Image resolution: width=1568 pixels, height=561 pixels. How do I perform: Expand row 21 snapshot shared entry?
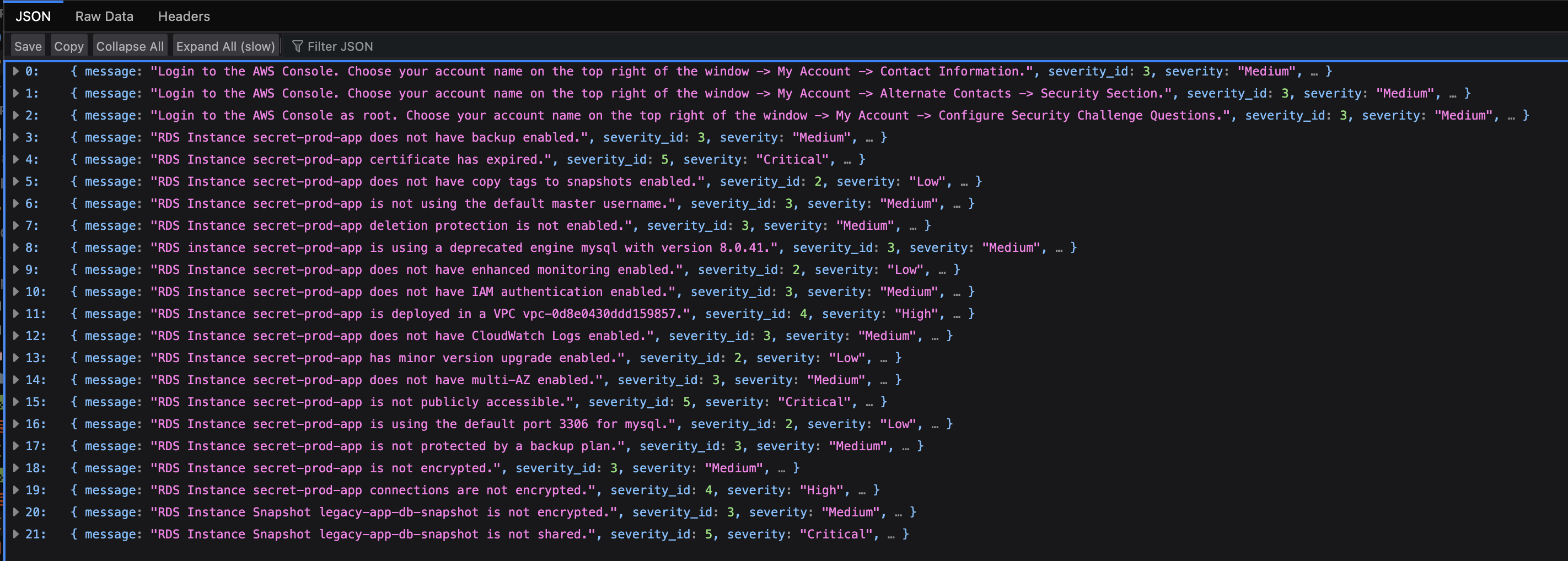tap(16, 534)
